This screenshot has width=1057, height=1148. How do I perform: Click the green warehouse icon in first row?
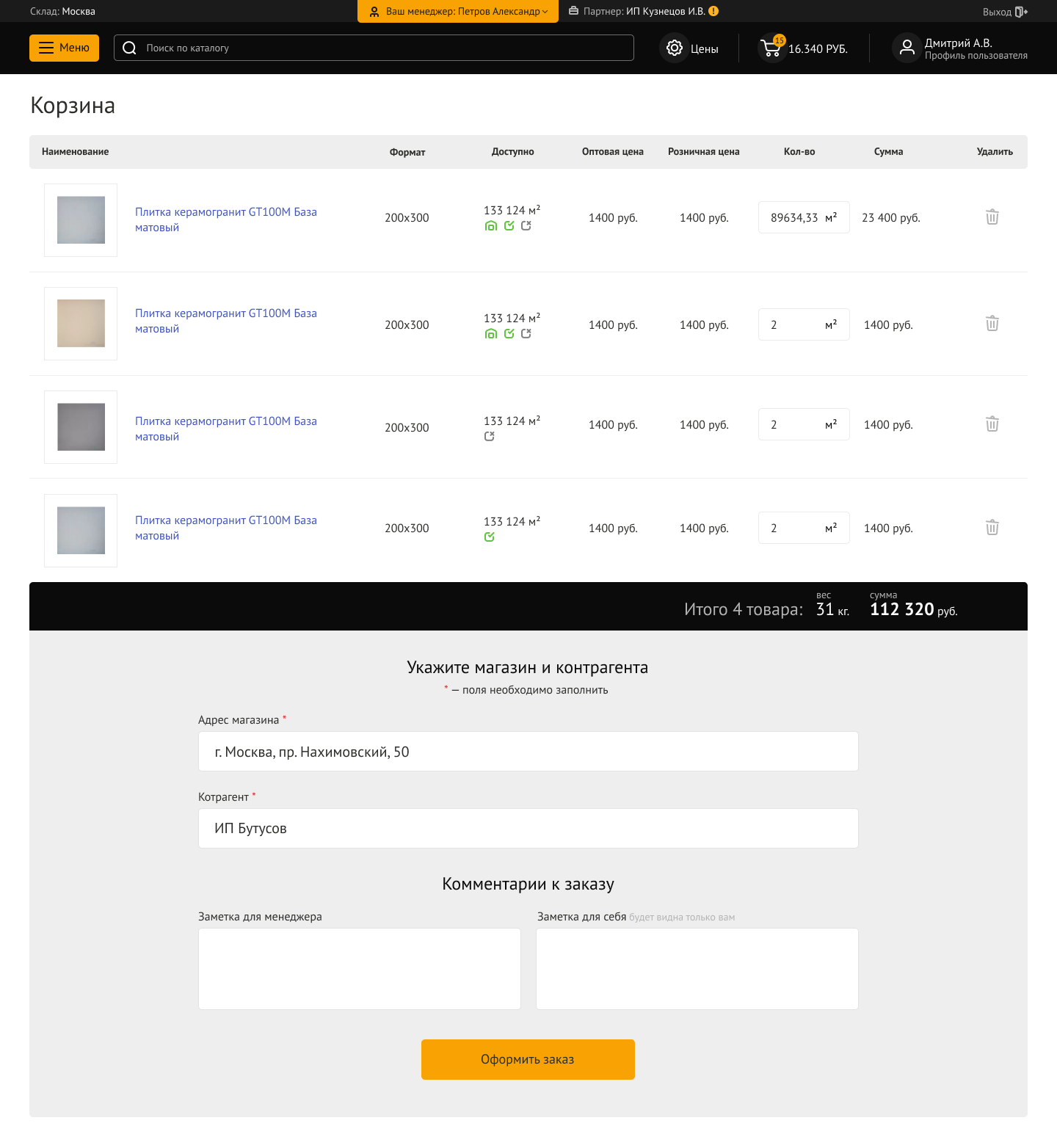(x=491, y=226)
